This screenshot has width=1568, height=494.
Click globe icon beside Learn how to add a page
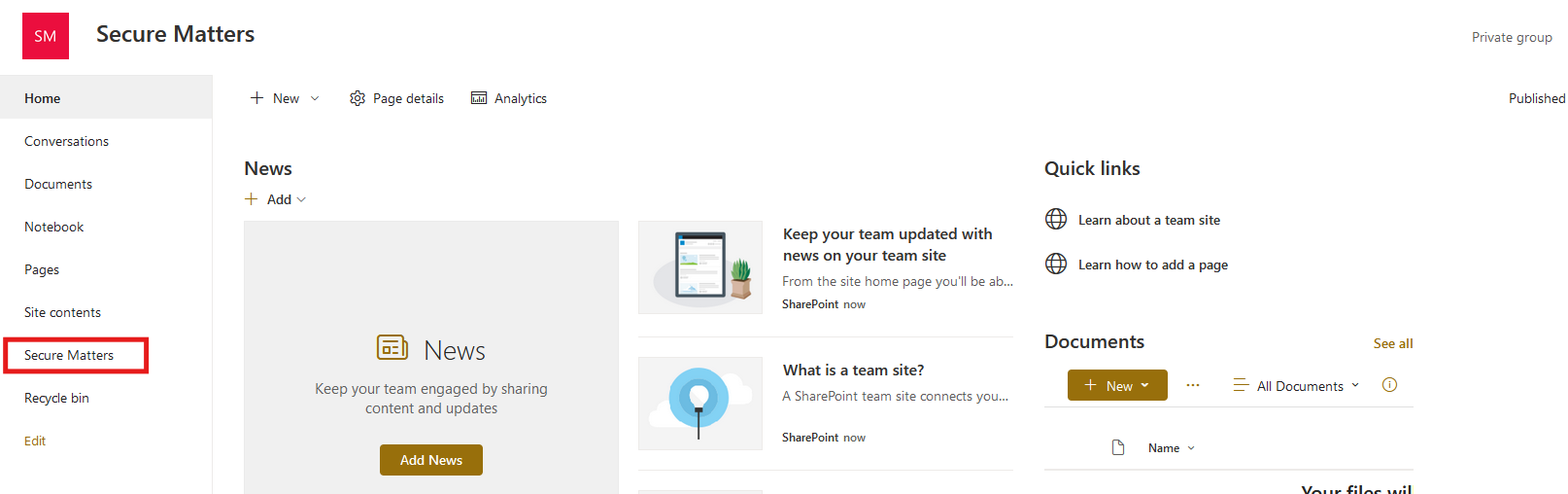[x=1056, y=264]
